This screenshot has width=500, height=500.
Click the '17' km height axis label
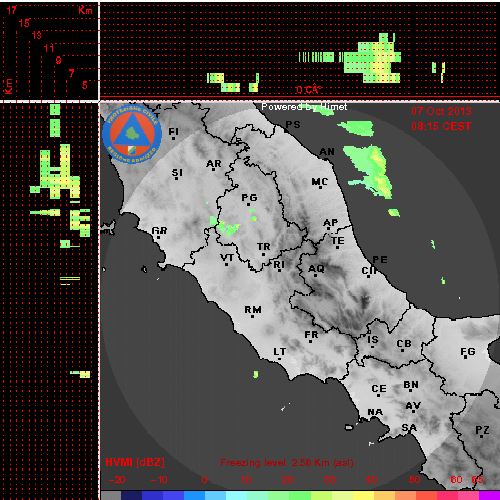11,10
